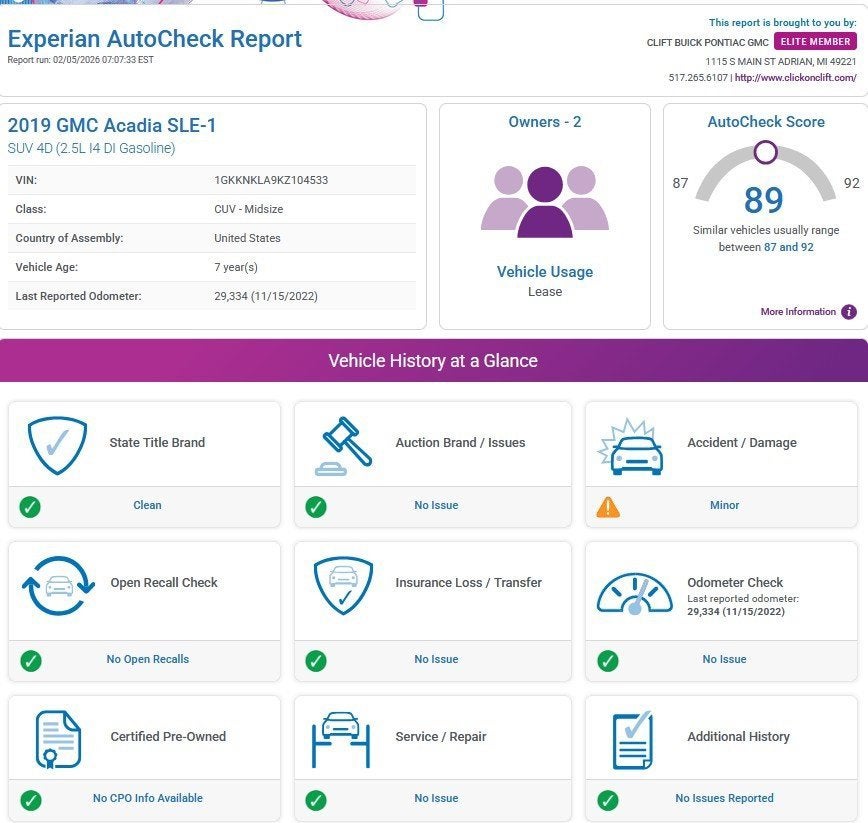Image resolution: width=868 pixels, height=823 pixels.
Task: Click the Certified Pre-Owned certificate icon
Action: (x=58, y=738)
